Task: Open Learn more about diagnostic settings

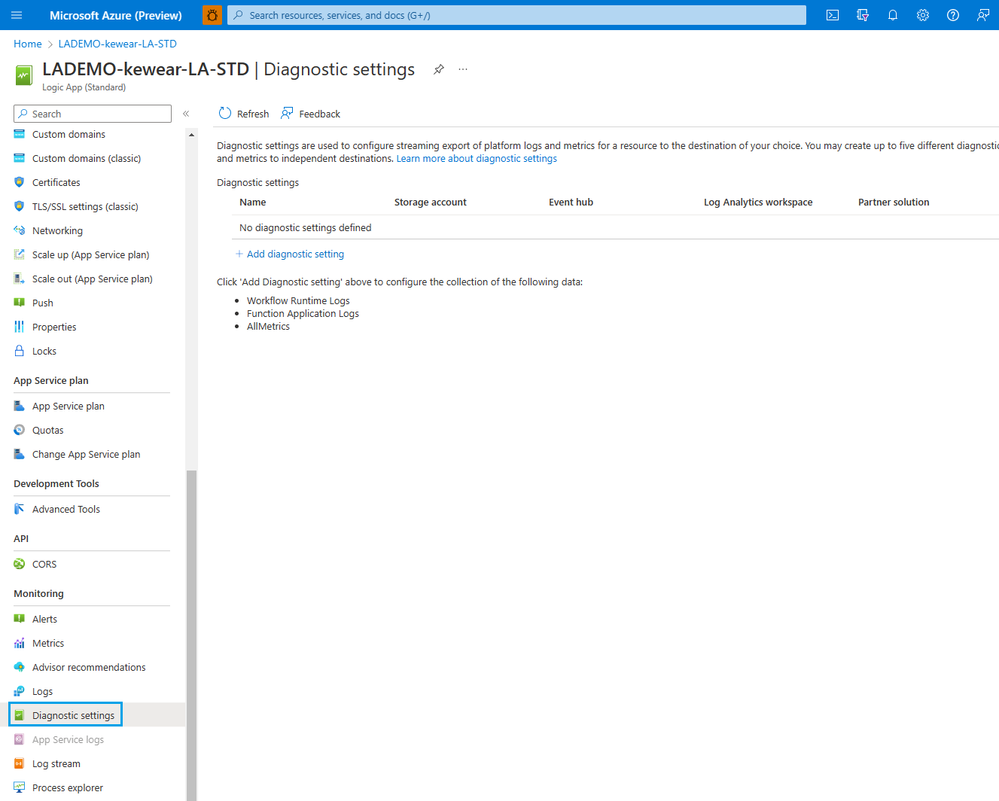Action: (x=477, y=159)
